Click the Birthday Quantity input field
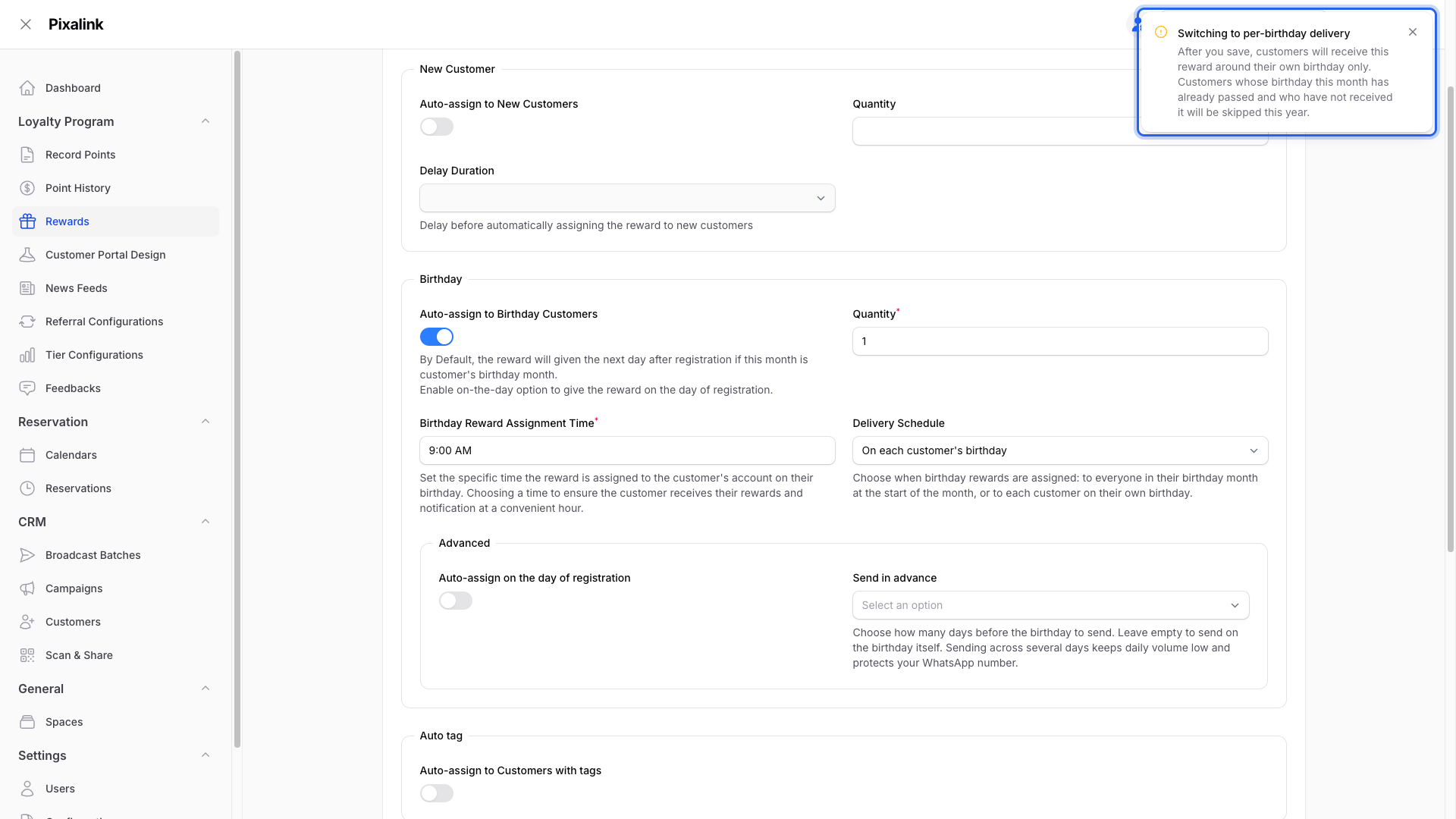 [1060, 341]
